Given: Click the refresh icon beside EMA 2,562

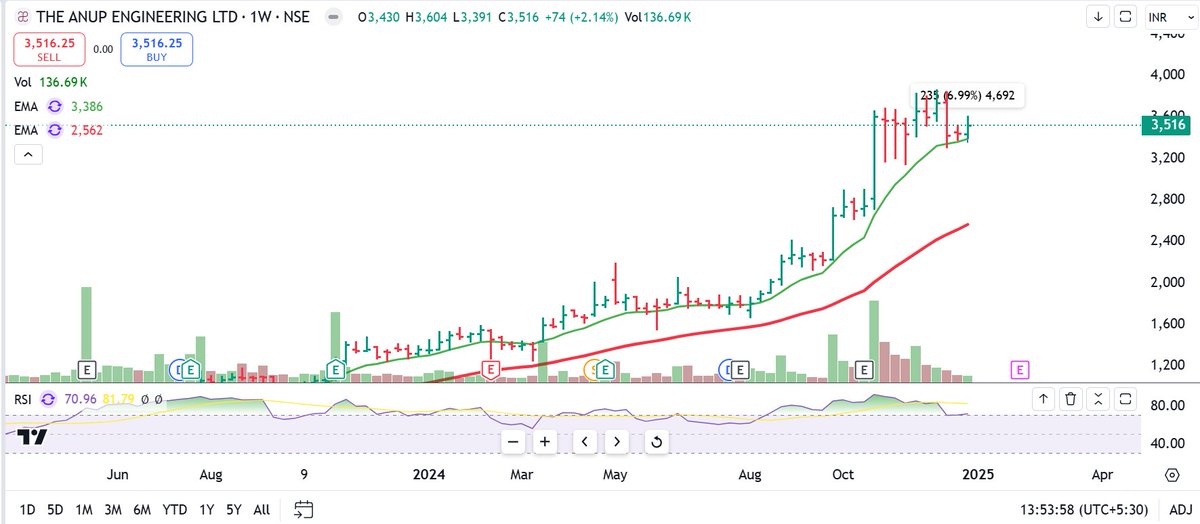Looking at the screenshot, I should point(55,130).
